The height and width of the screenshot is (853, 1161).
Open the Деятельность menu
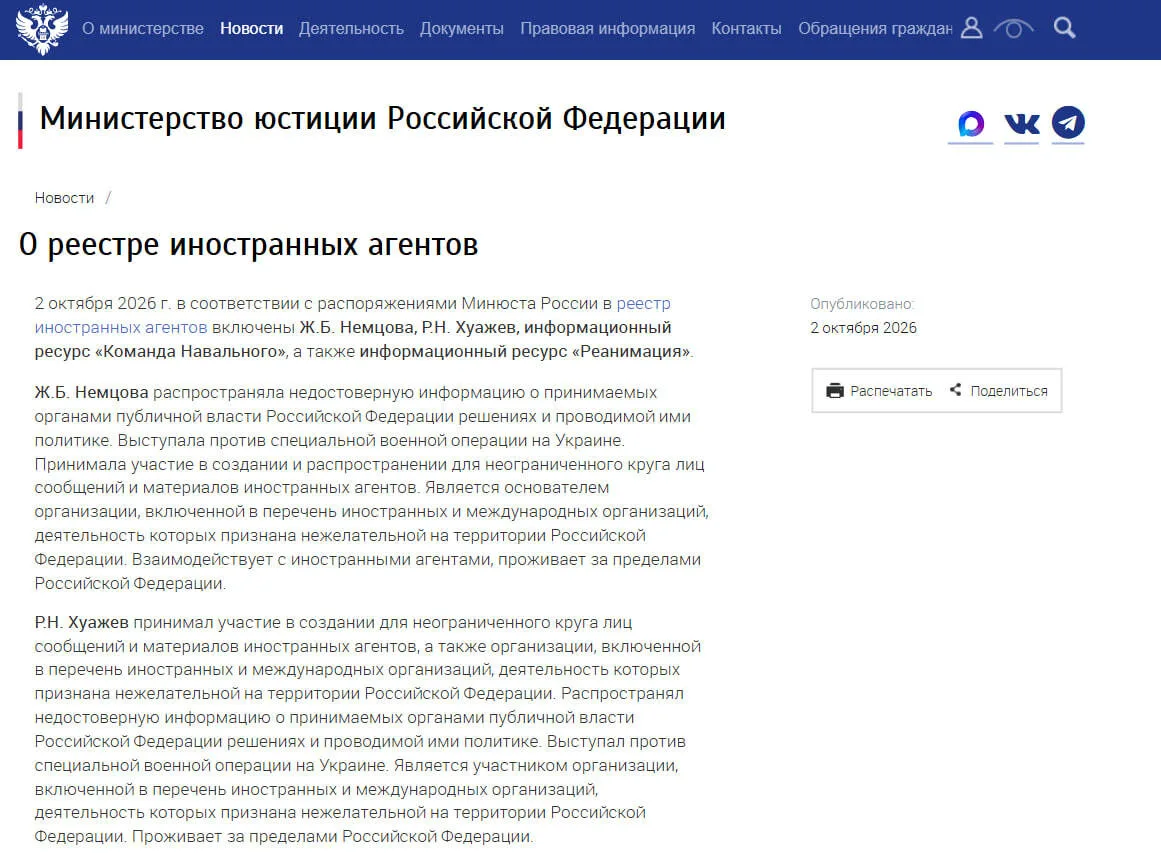[x=352, y=29]
